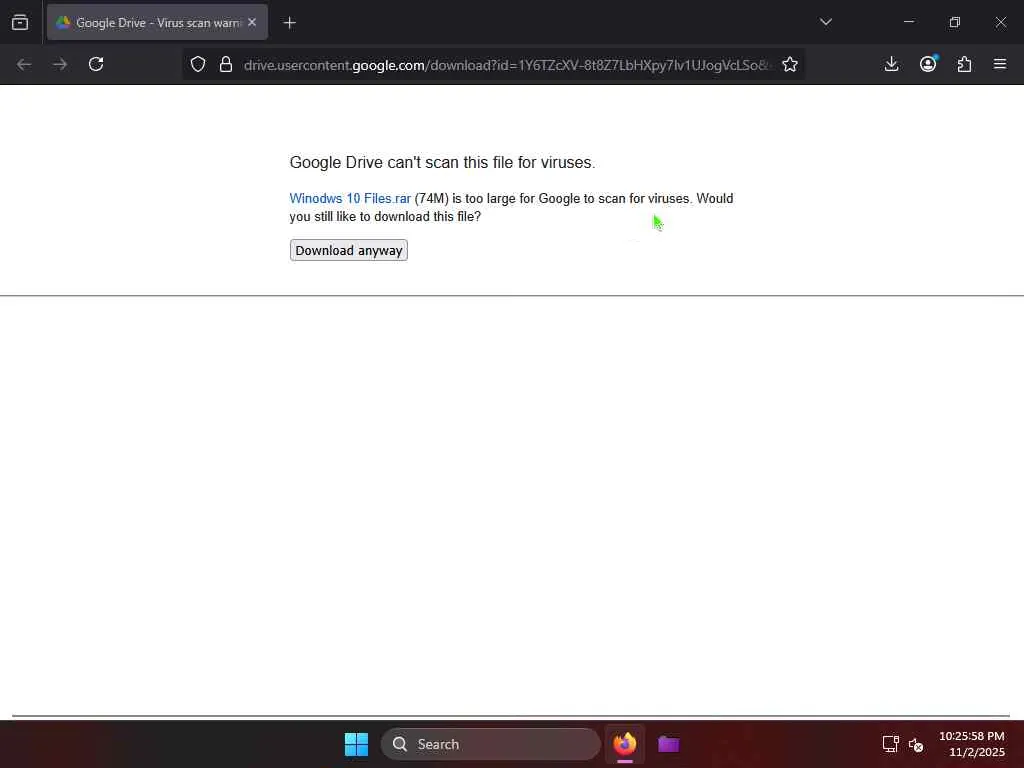The width and height of the screenshot is (1024, 768).
Task: View site security lock information
Action: [x=226, y=64]
